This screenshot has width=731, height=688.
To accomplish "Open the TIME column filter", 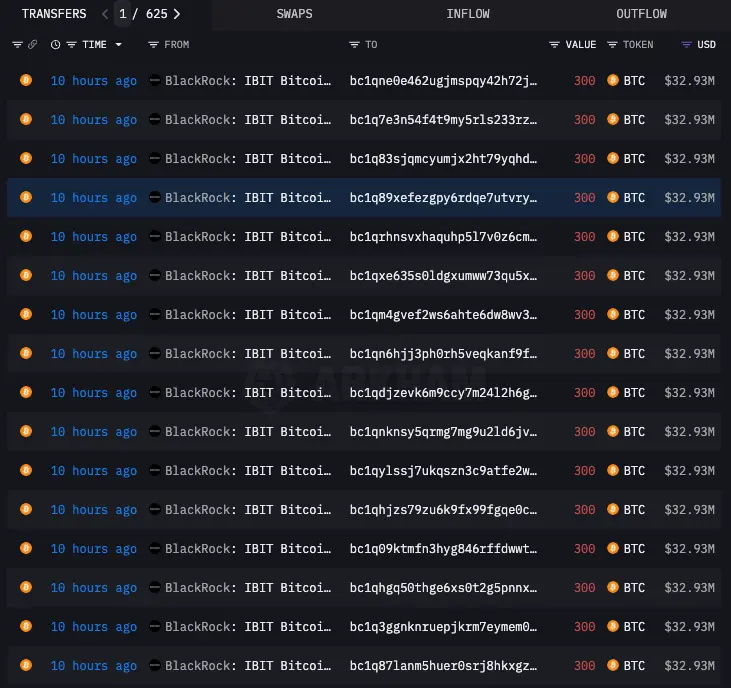I will point(71,45).
